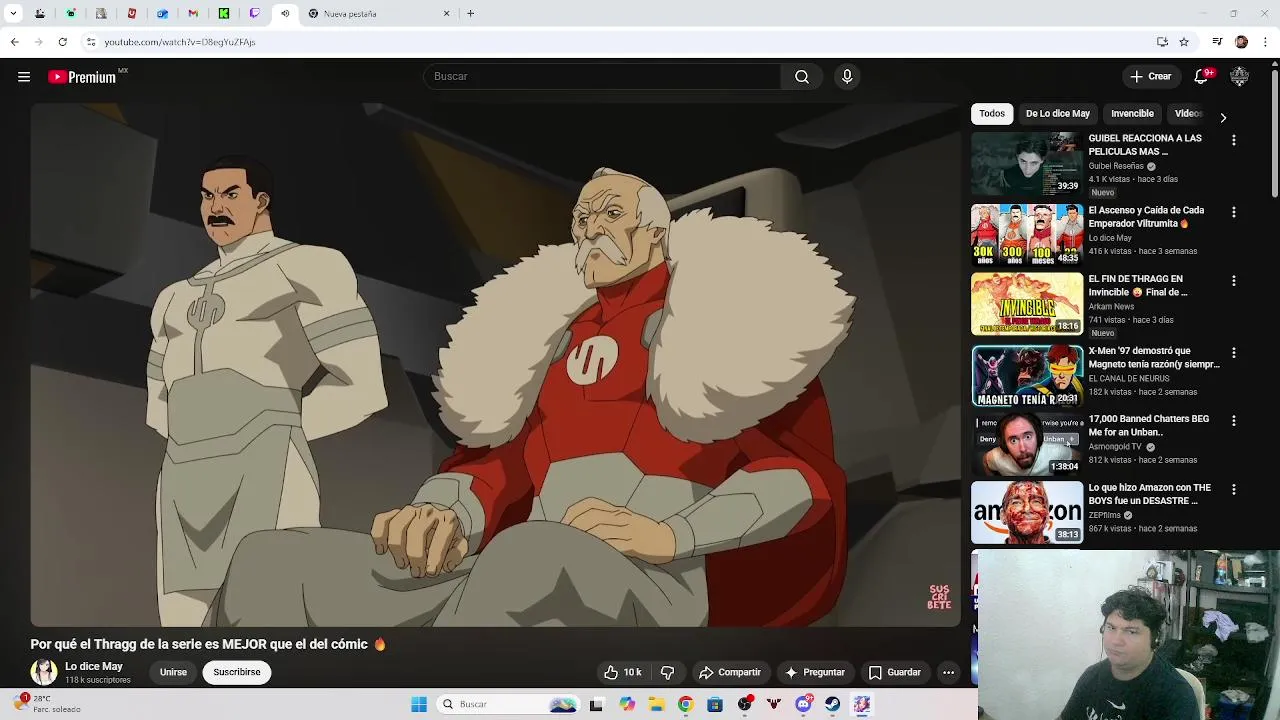This screenshot has height=720, width=1280.
Task: Click the taskbar Buscar search box
Action: click(x=509, y=704)
